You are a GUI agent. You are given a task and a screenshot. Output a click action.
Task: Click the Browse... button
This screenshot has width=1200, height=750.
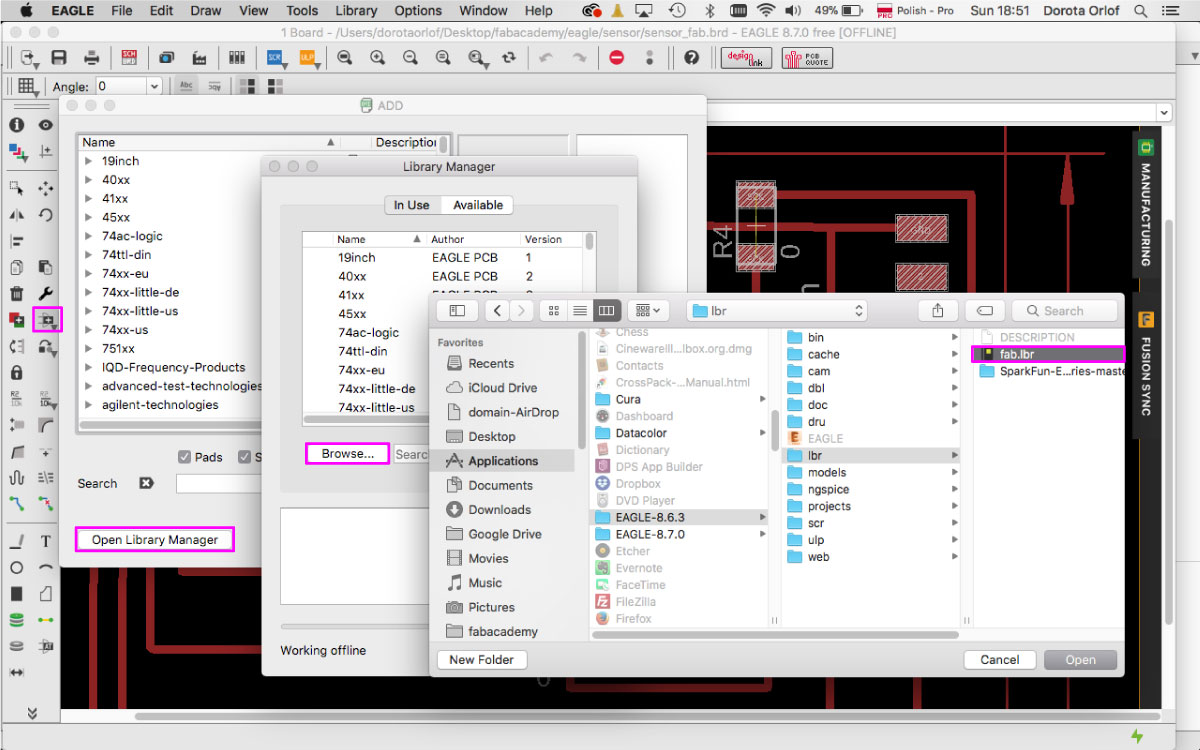tap(347, 454)
